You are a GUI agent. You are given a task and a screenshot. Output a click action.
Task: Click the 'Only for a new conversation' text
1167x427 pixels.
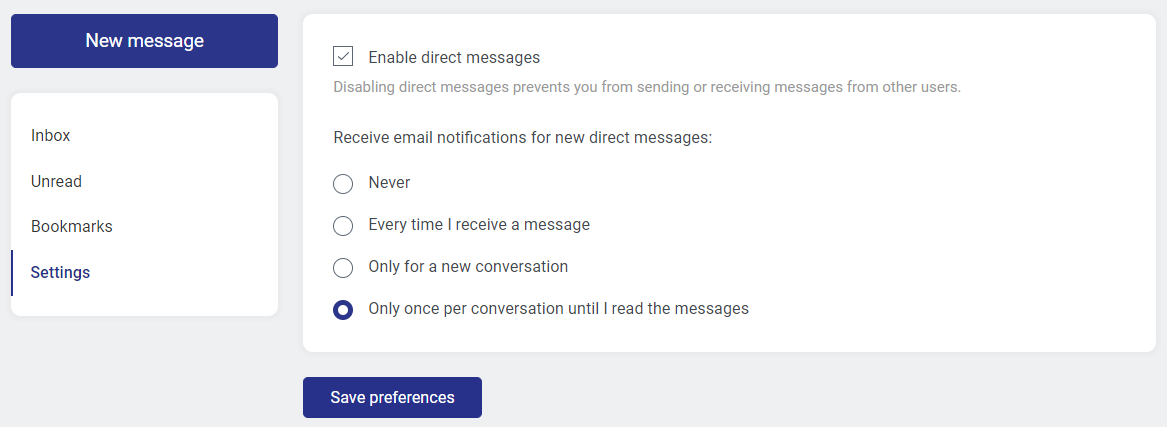(468, 267)
